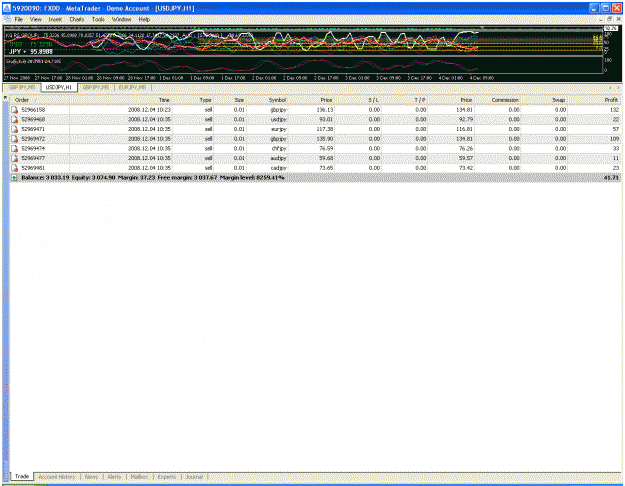Click the profit value 109

click(x=614, y=139)
